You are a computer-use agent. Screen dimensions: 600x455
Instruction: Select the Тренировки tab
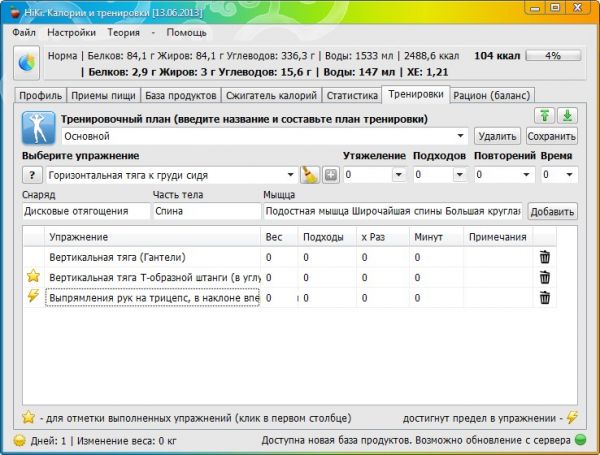coord(416,94)
